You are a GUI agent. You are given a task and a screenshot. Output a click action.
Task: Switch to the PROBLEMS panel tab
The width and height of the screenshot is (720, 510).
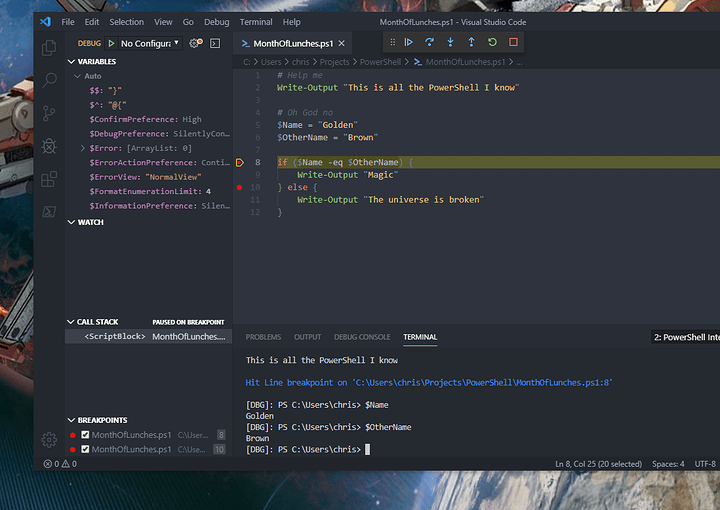pyautogui.click(x=263, y=337)
